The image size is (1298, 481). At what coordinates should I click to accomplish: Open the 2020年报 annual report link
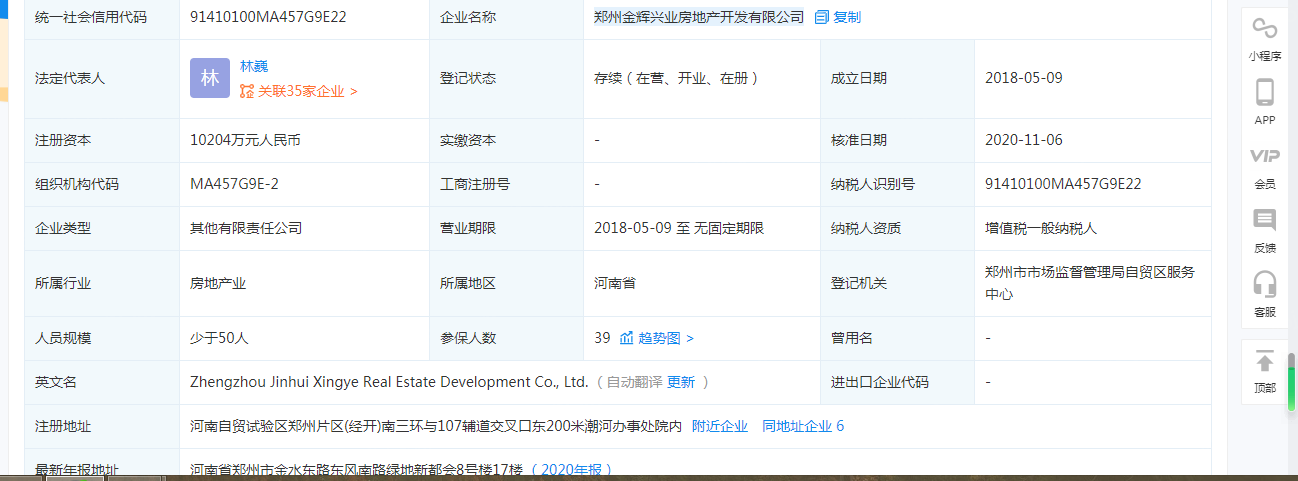pos(571,469)
